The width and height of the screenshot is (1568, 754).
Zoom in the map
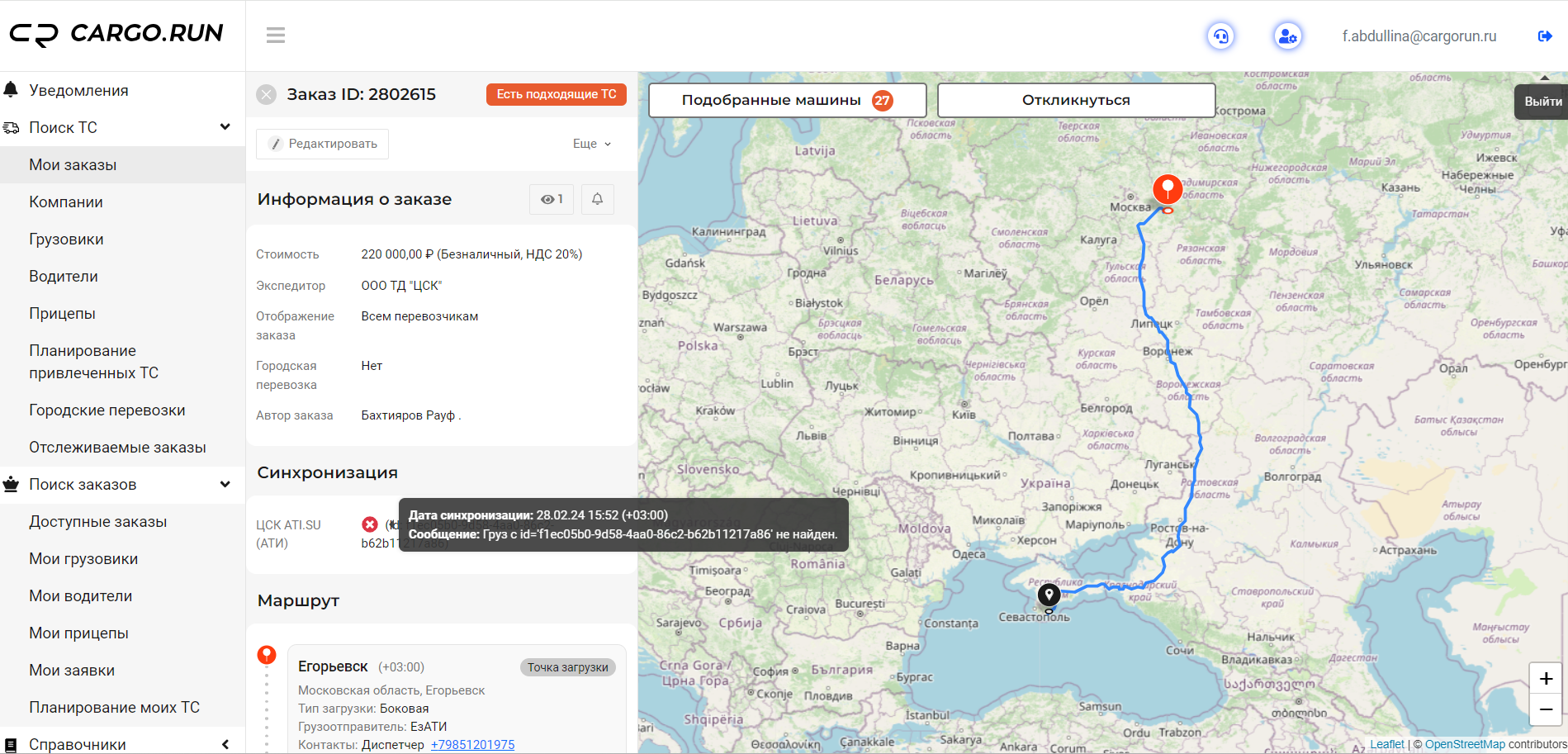[x=1546, y=679]
